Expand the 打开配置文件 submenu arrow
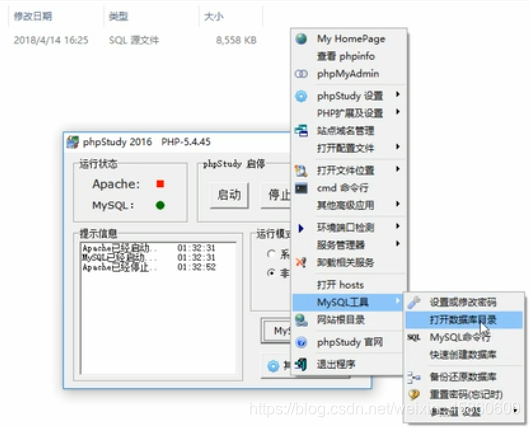 click(398, 147)
